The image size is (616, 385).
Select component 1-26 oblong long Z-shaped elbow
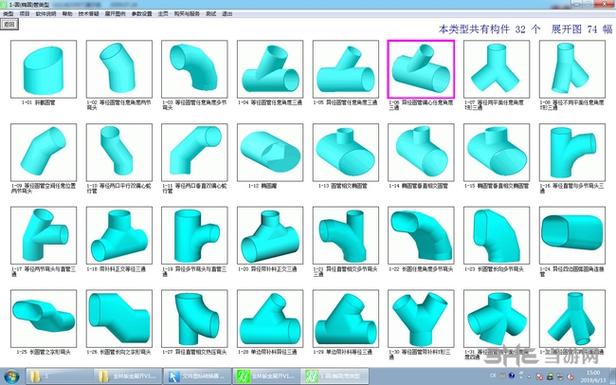[x=119, y=319]
